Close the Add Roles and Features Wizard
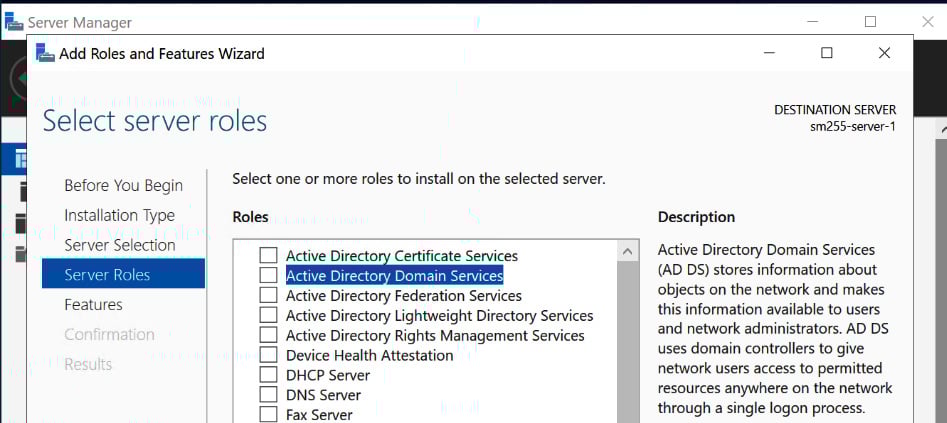The height and width of the screenshot is (423, 947). [884, 53]
